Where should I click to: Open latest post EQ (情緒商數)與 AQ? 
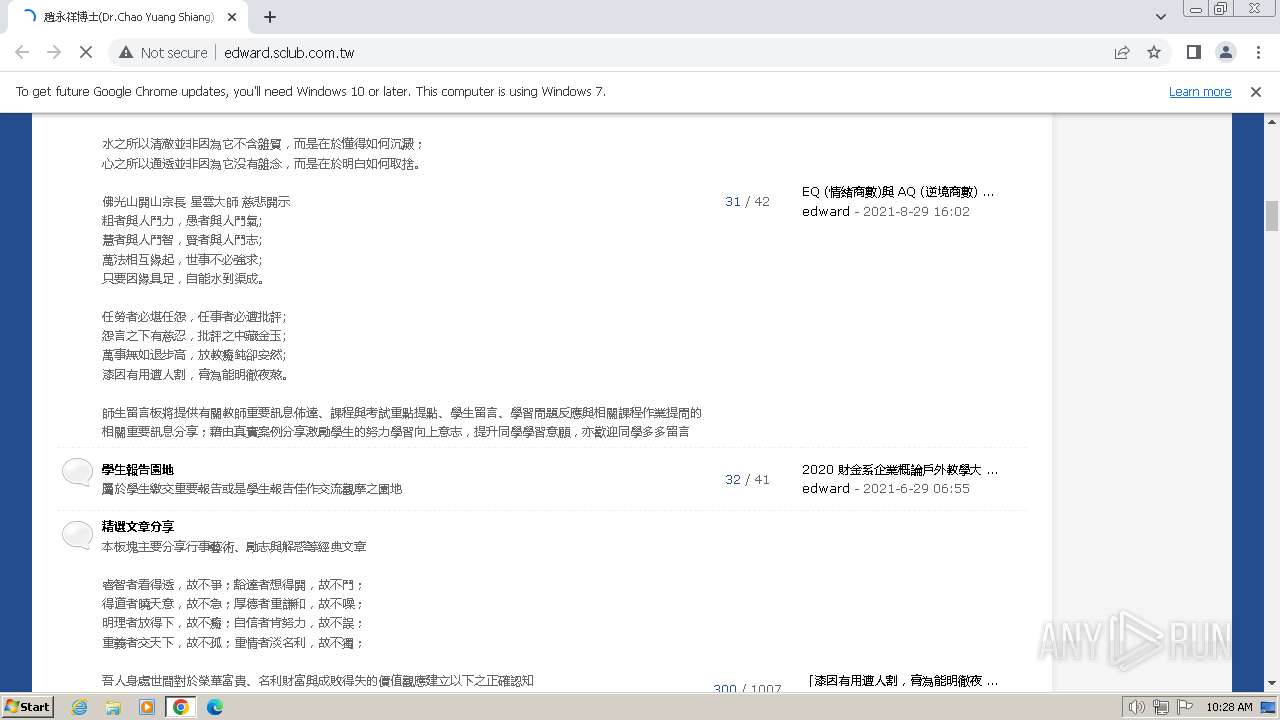[x=898, y=191]
